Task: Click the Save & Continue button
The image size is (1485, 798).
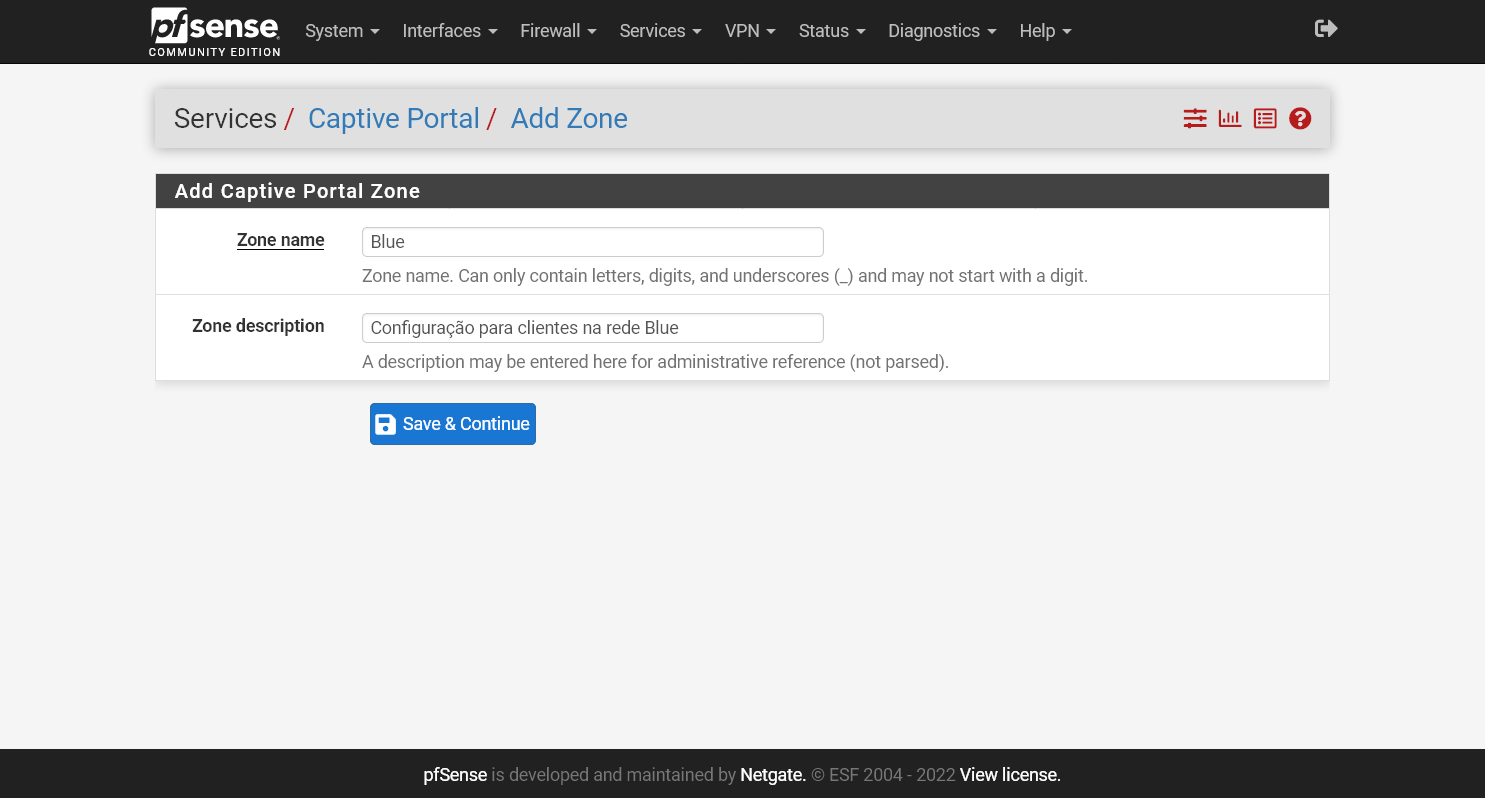Action: pyautogui.click(x=452, y=423)
